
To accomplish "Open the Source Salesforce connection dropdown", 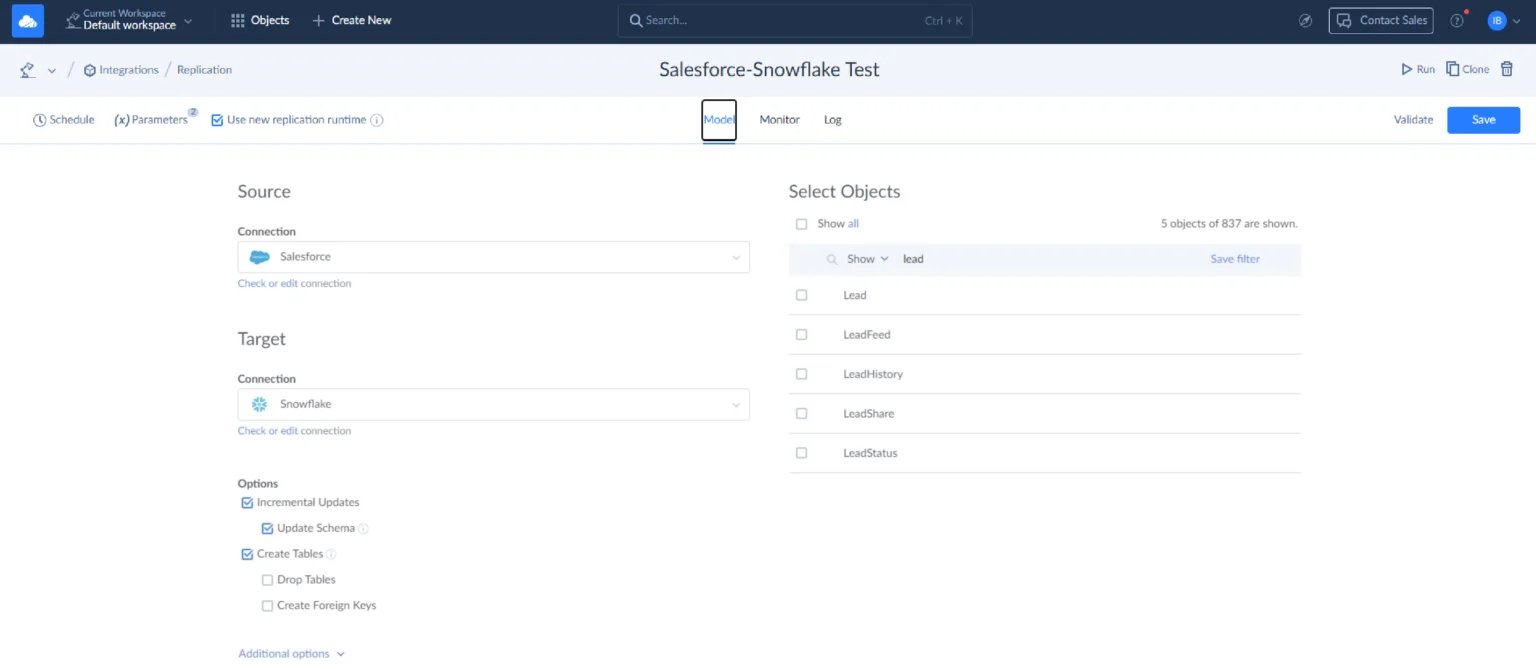I will (493, 257).
